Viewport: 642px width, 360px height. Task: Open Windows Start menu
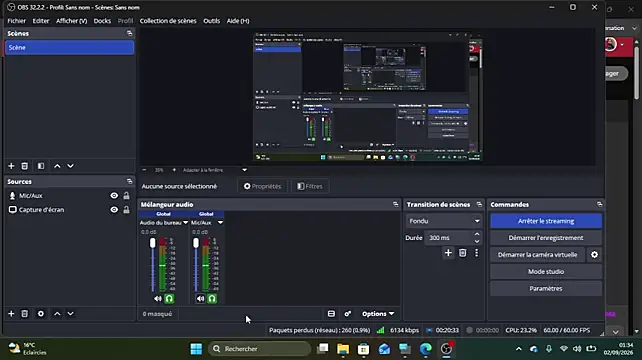pos(196,349)
